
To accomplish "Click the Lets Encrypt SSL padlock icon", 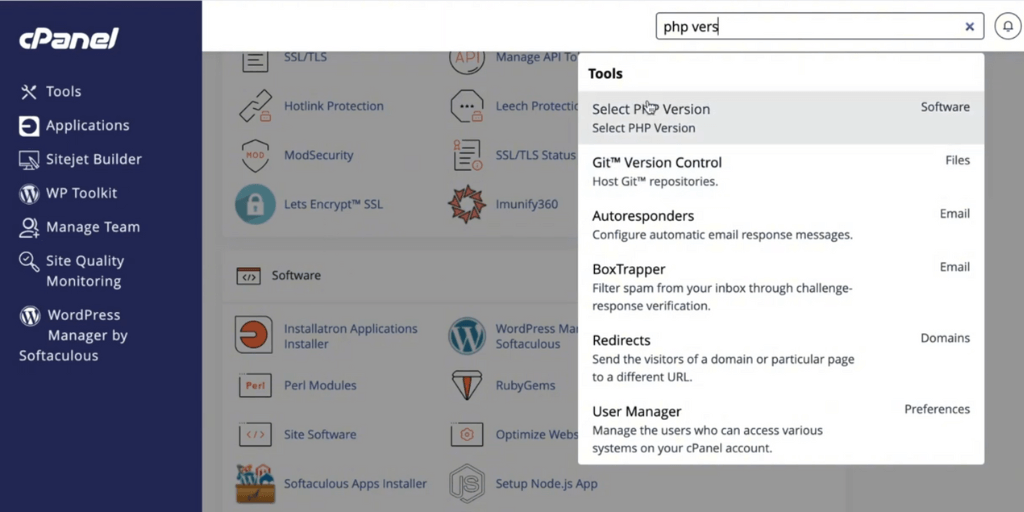I will coord(255,204).
